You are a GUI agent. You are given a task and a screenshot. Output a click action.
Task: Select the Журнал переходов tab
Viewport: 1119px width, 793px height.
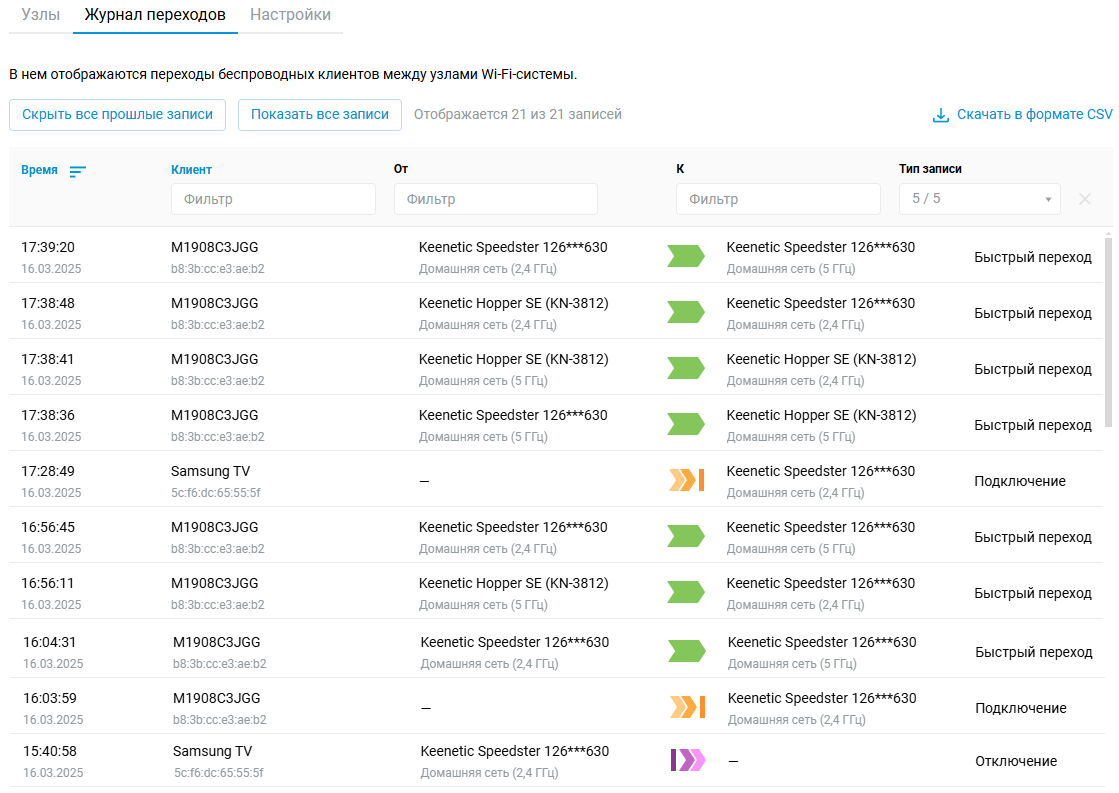pyautogui.click(x=155, y=15)
